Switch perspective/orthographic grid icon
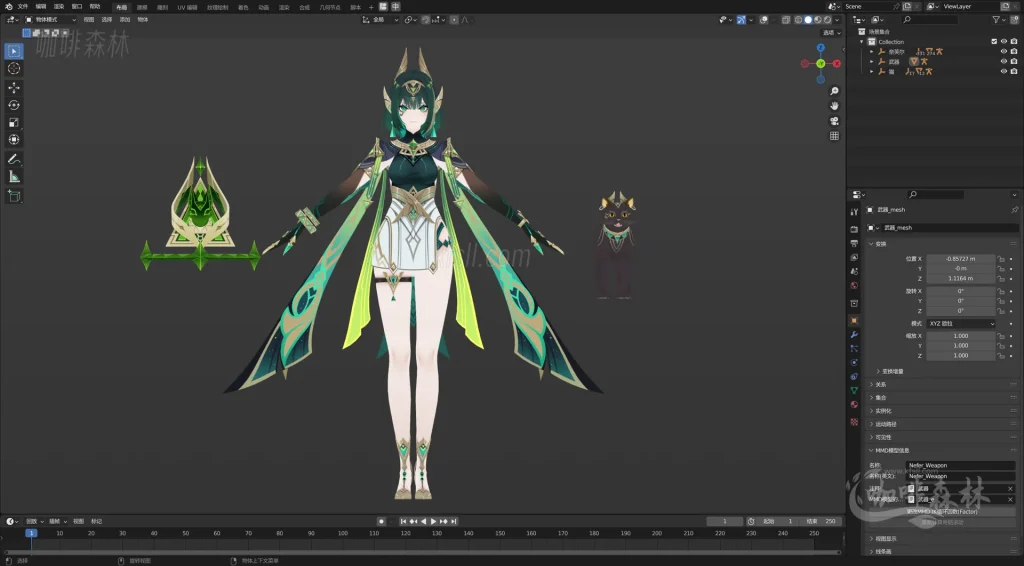 point(834,136)
